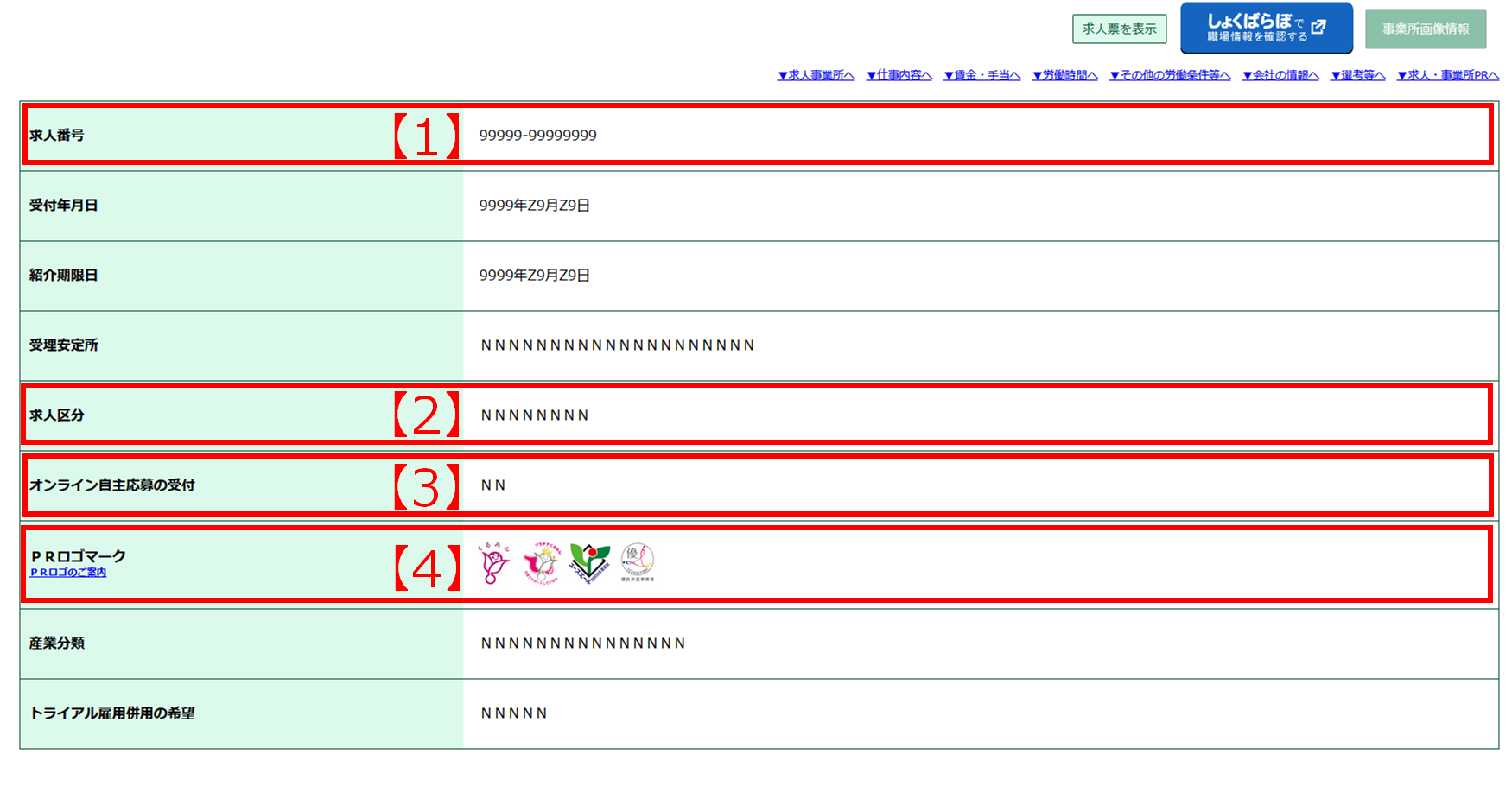
Task: Click the トライアル雇用併用の希望 label
Action: point(112,713)
